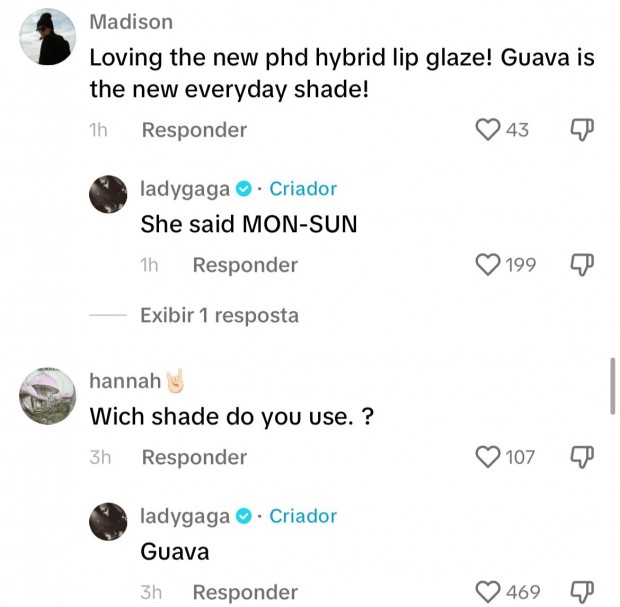
Task: Reply to hannah's comment via Responder
Action: coord(194,458)
